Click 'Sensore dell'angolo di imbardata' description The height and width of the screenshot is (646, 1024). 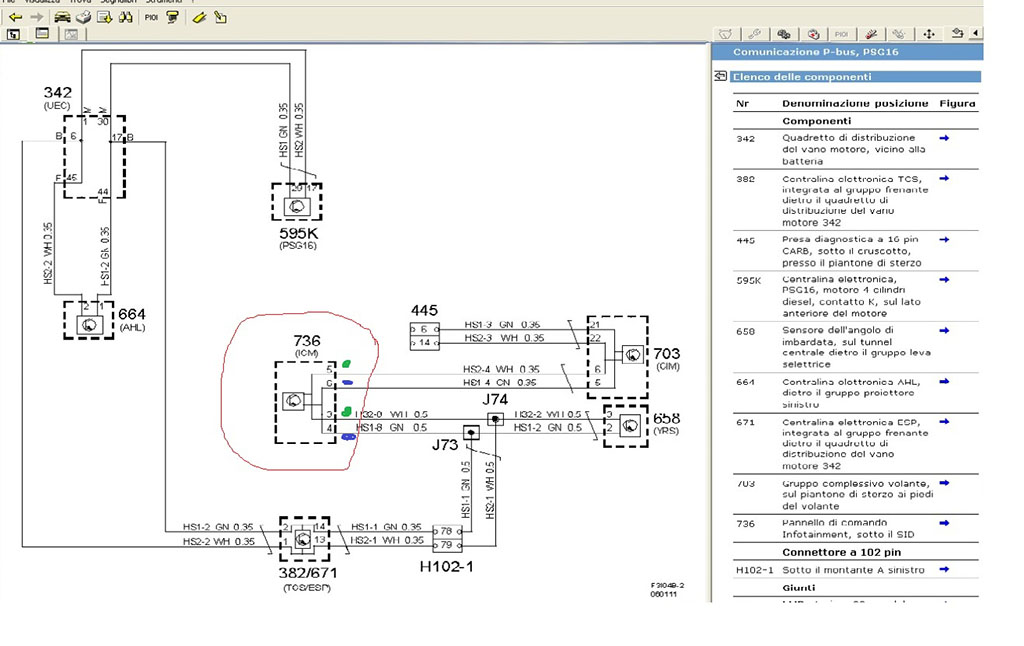click(856, 347)
